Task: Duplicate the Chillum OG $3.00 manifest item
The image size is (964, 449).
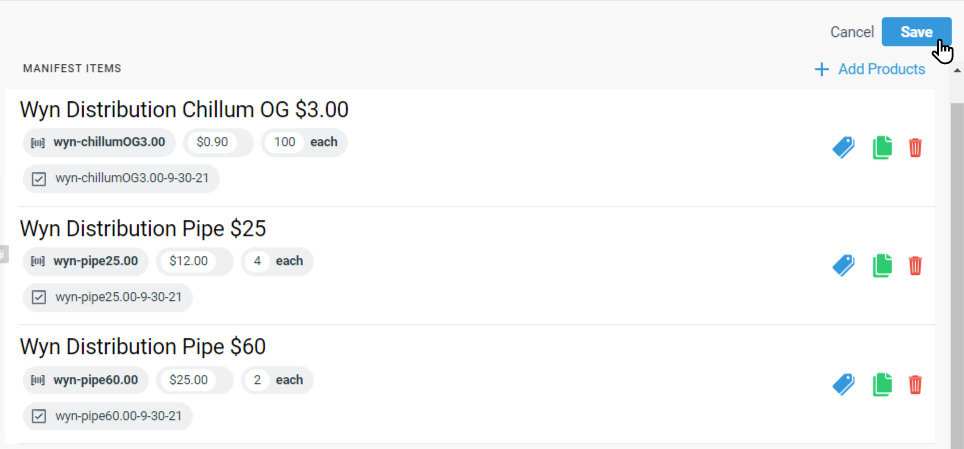Action: click(x=882, y=148)
